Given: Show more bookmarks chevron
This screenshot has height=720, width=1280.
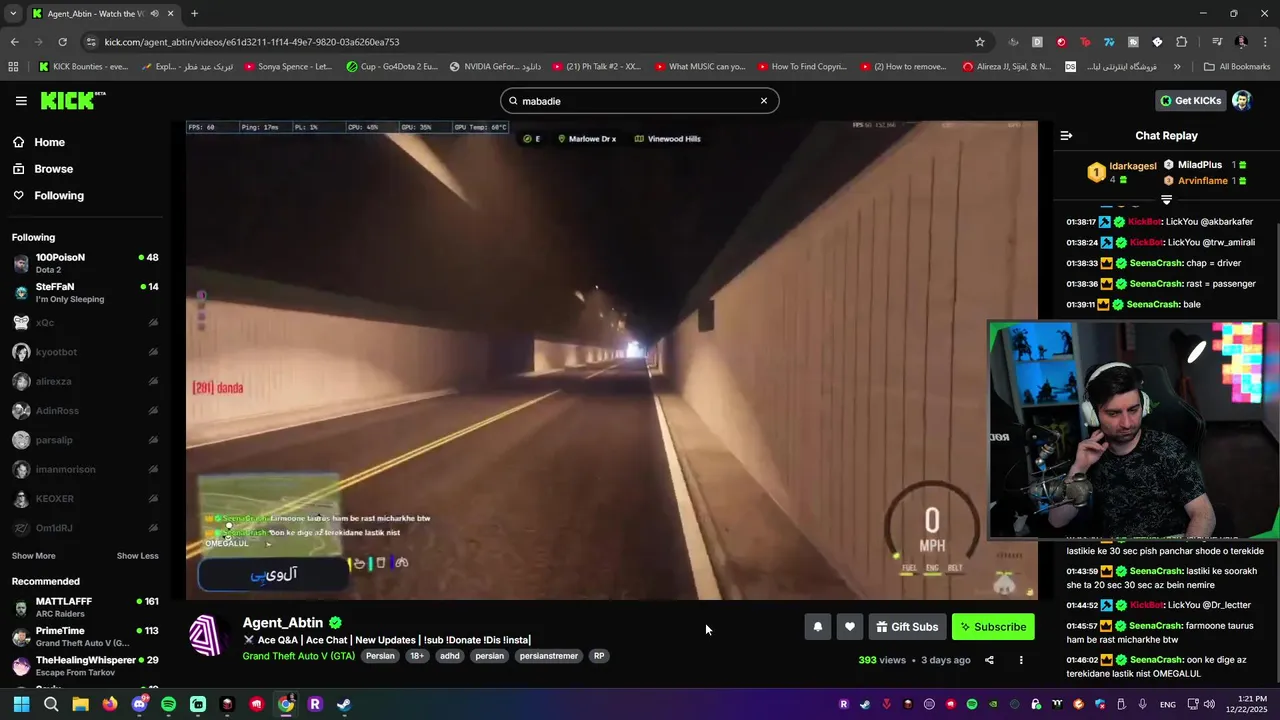Looking at the screenshot, I should coord(1177,67).
